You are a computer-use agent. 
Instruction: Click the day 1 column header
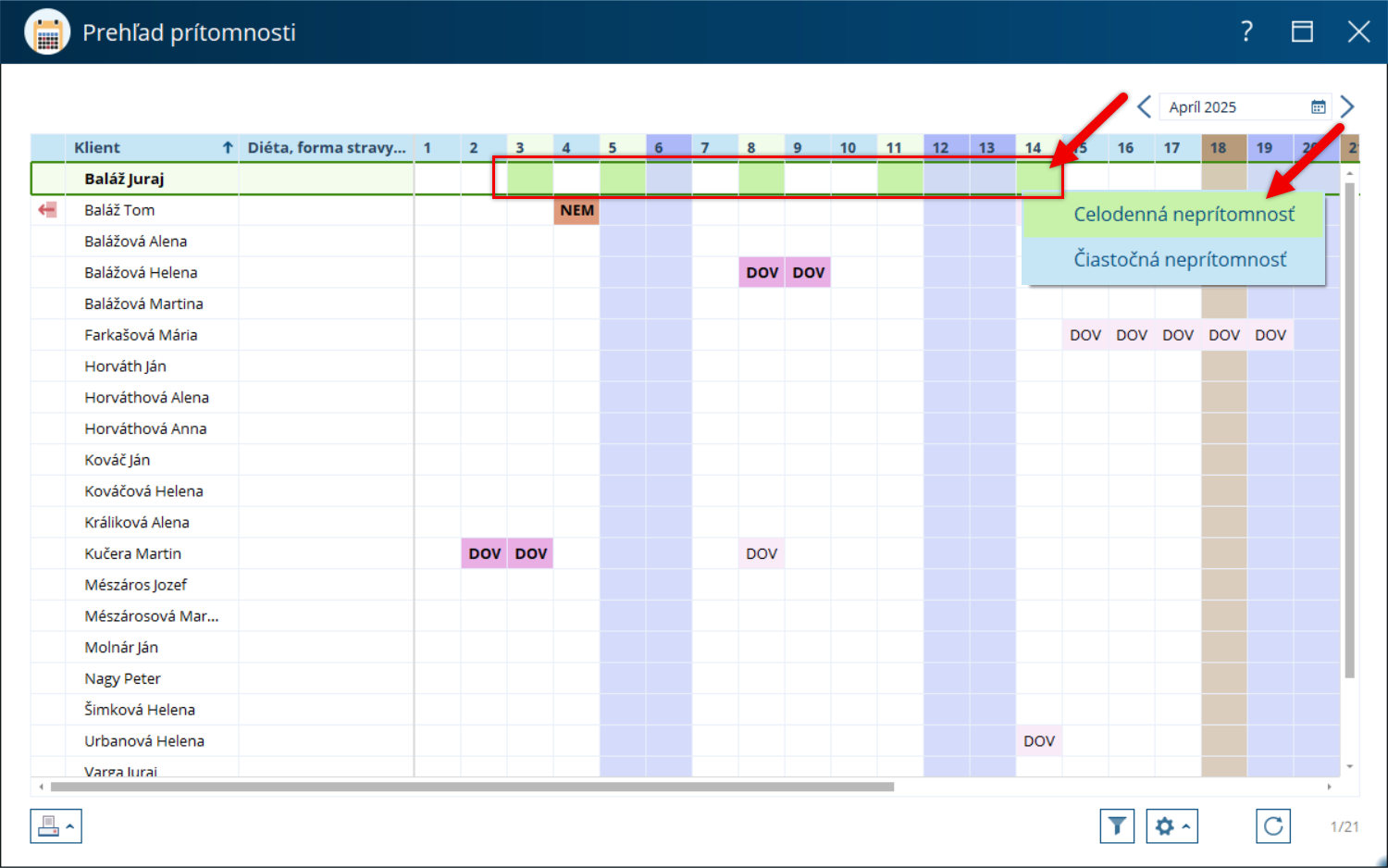click(438, 147)
